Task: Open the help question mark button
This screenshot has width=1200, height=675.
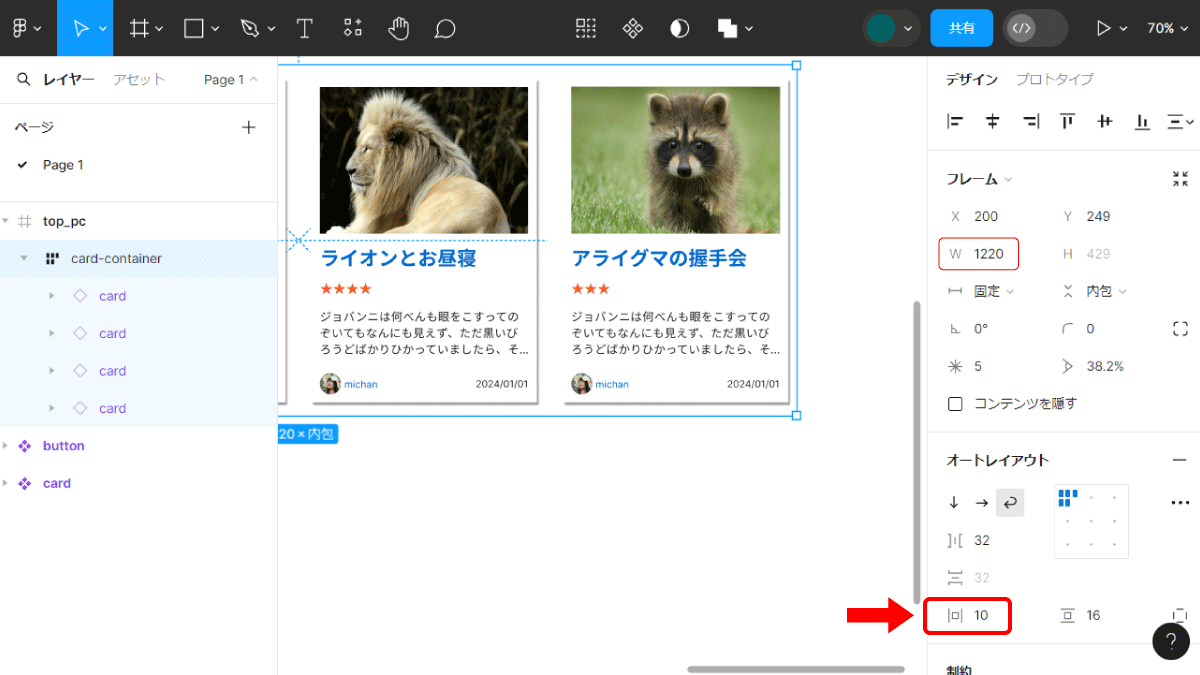Action: (1171, 641)
